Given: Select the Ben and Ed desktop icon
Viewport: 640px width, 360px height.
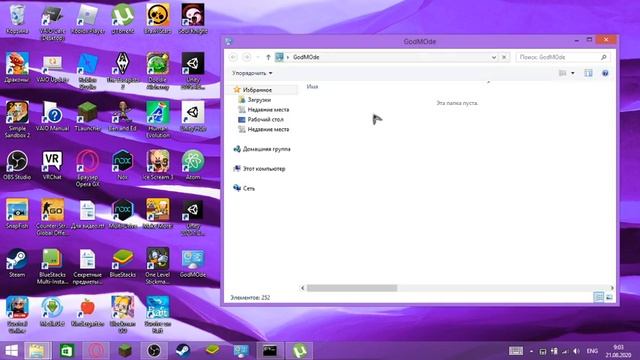Looking at the screenshot, I should click(123, 117).
